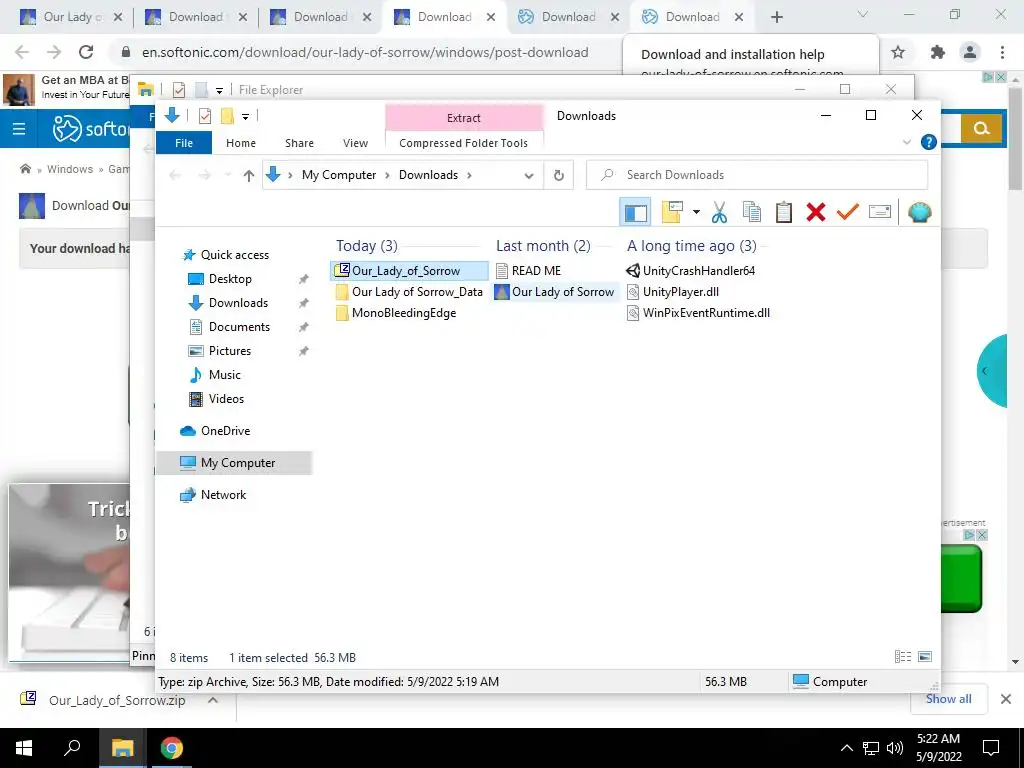Select Music in the navigation pane
Viewport: 1024px width, 768px height.
[225, 375]
